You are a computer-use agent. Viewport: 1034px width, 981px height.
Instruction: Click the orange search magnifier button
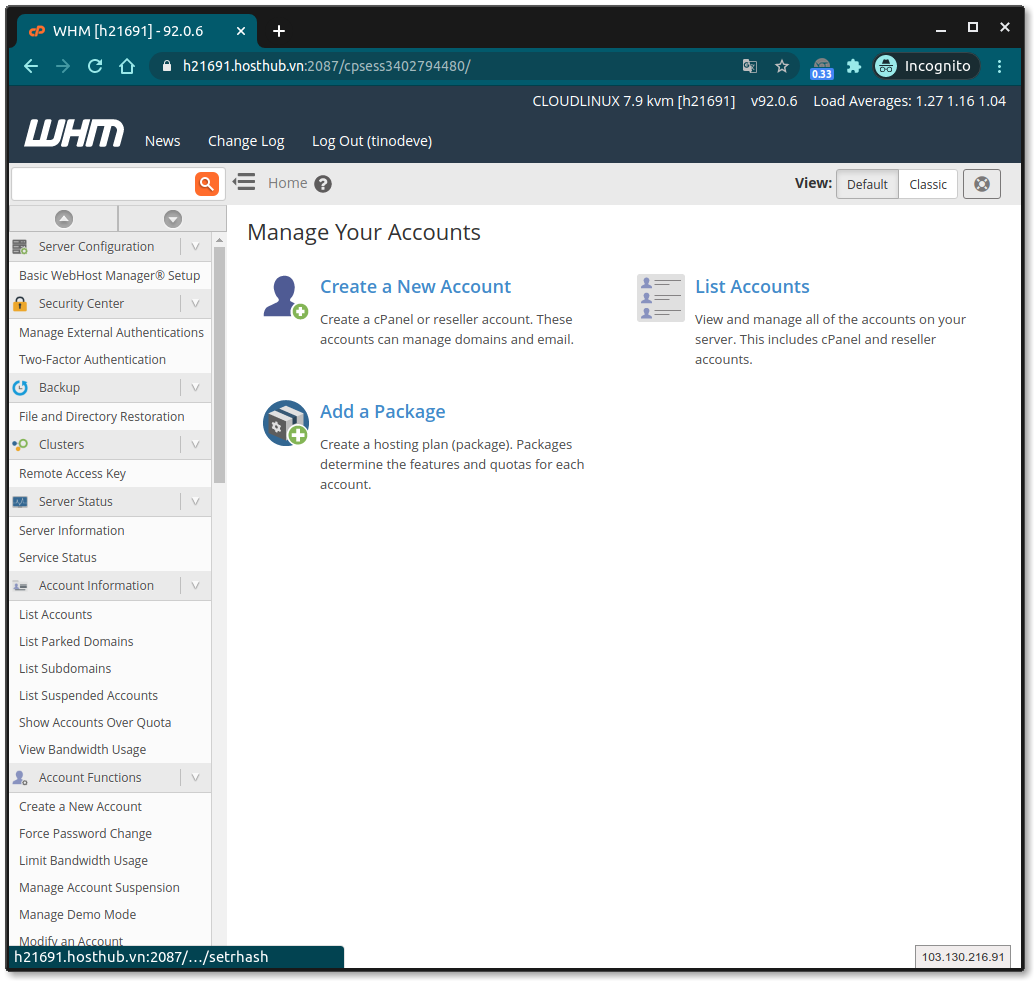[x=206, y=183]
